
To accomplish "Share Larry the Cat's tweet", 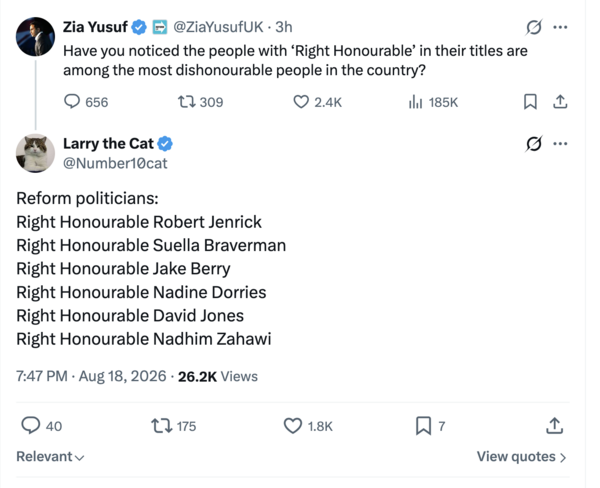I will pos(554,426).
